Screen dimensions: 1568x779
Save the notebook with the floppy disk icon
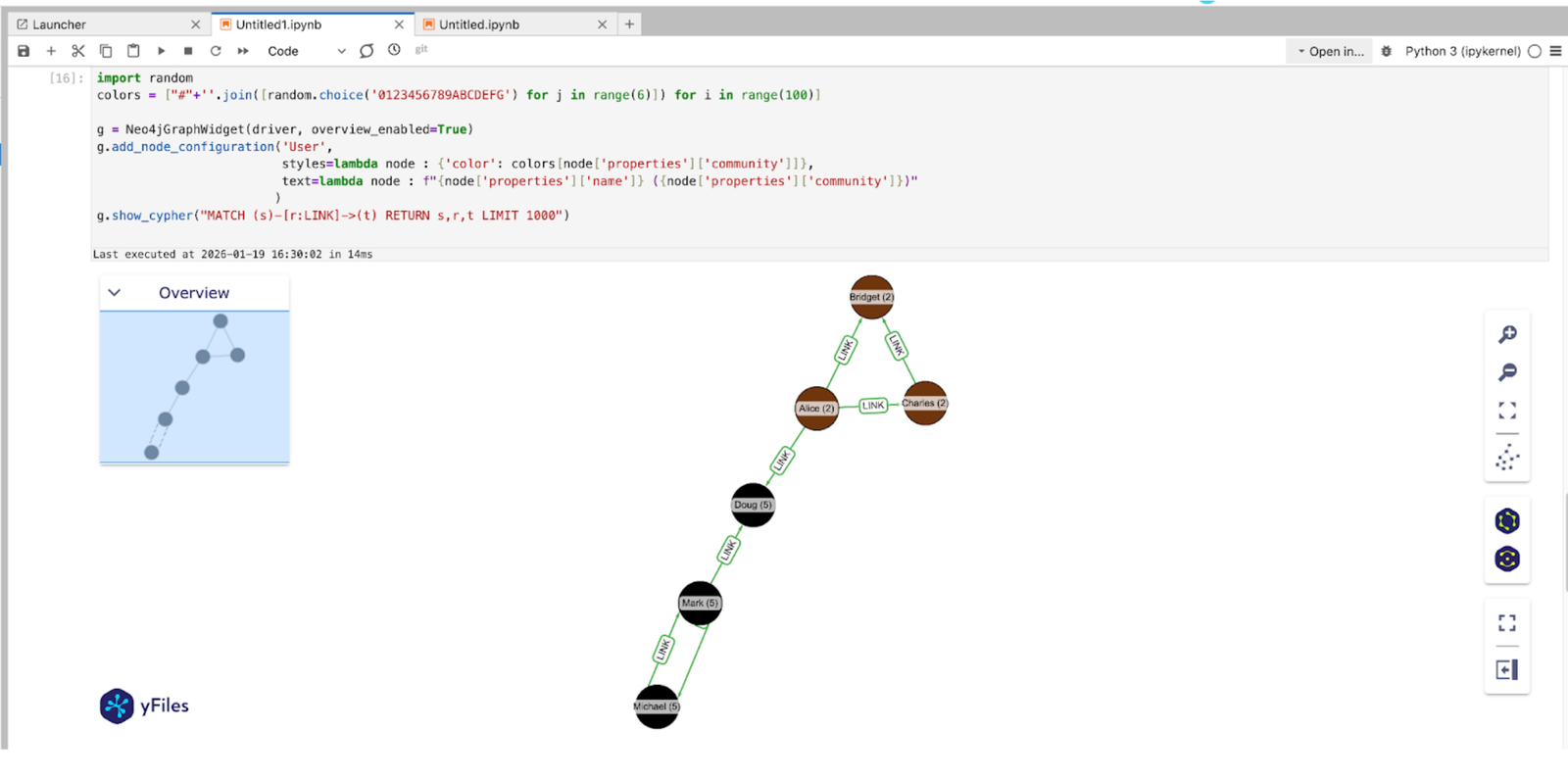click(x=24, y=51)
